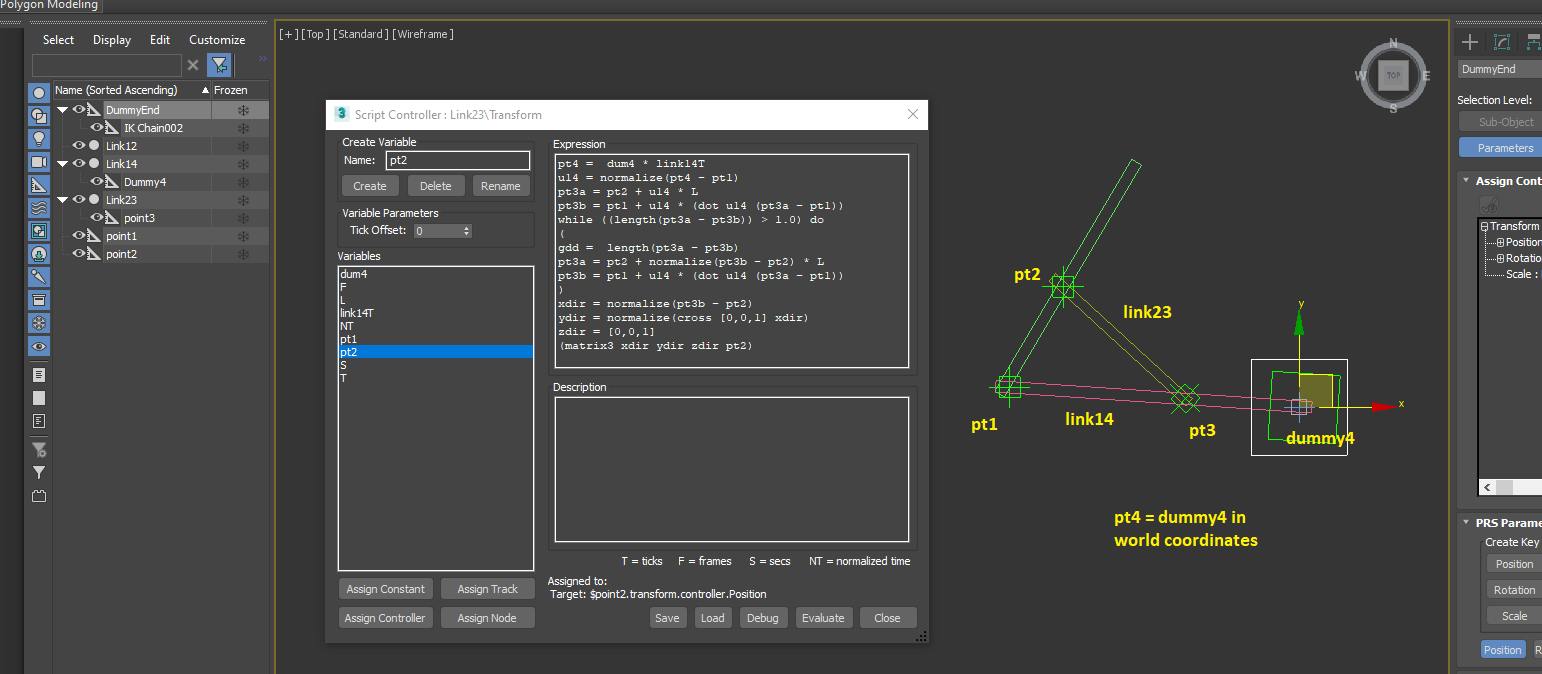Click Tick Offset spinner arrows
The height and width of the screenshot is (674, 1542).
467,231
